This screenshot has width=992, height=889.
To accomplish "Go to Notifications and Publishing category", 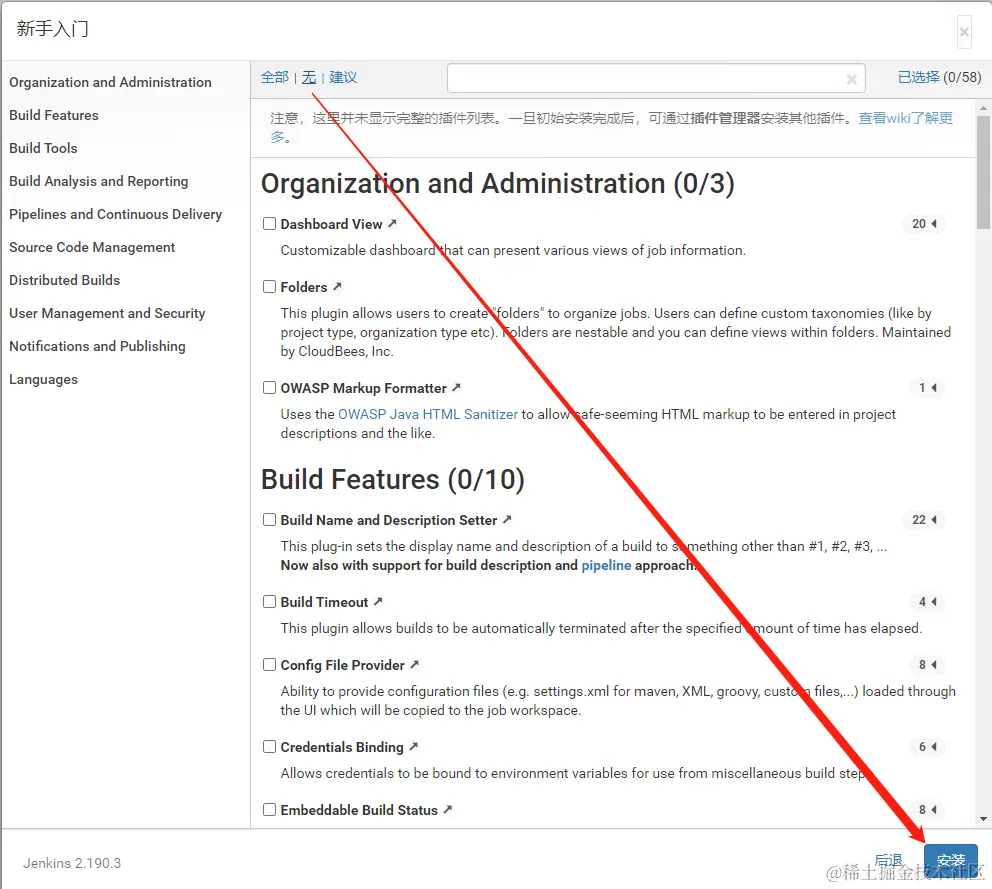I will (97, 346).
